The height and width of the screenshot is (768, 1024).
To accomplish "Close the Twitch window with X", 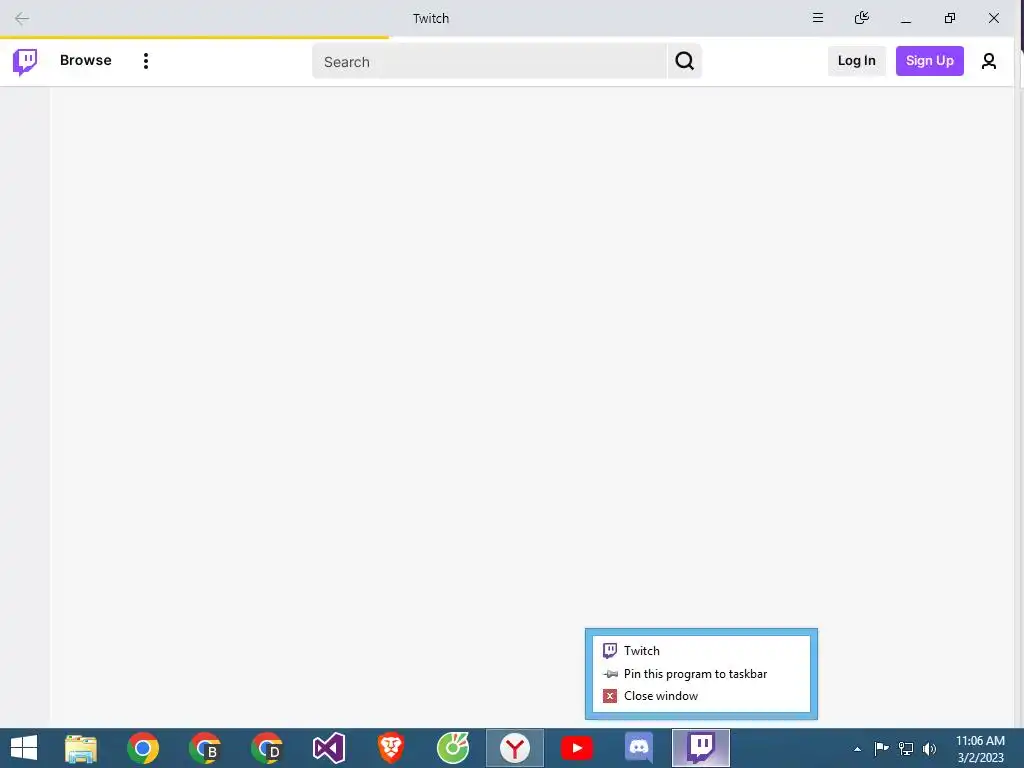I will coord(994,18).
